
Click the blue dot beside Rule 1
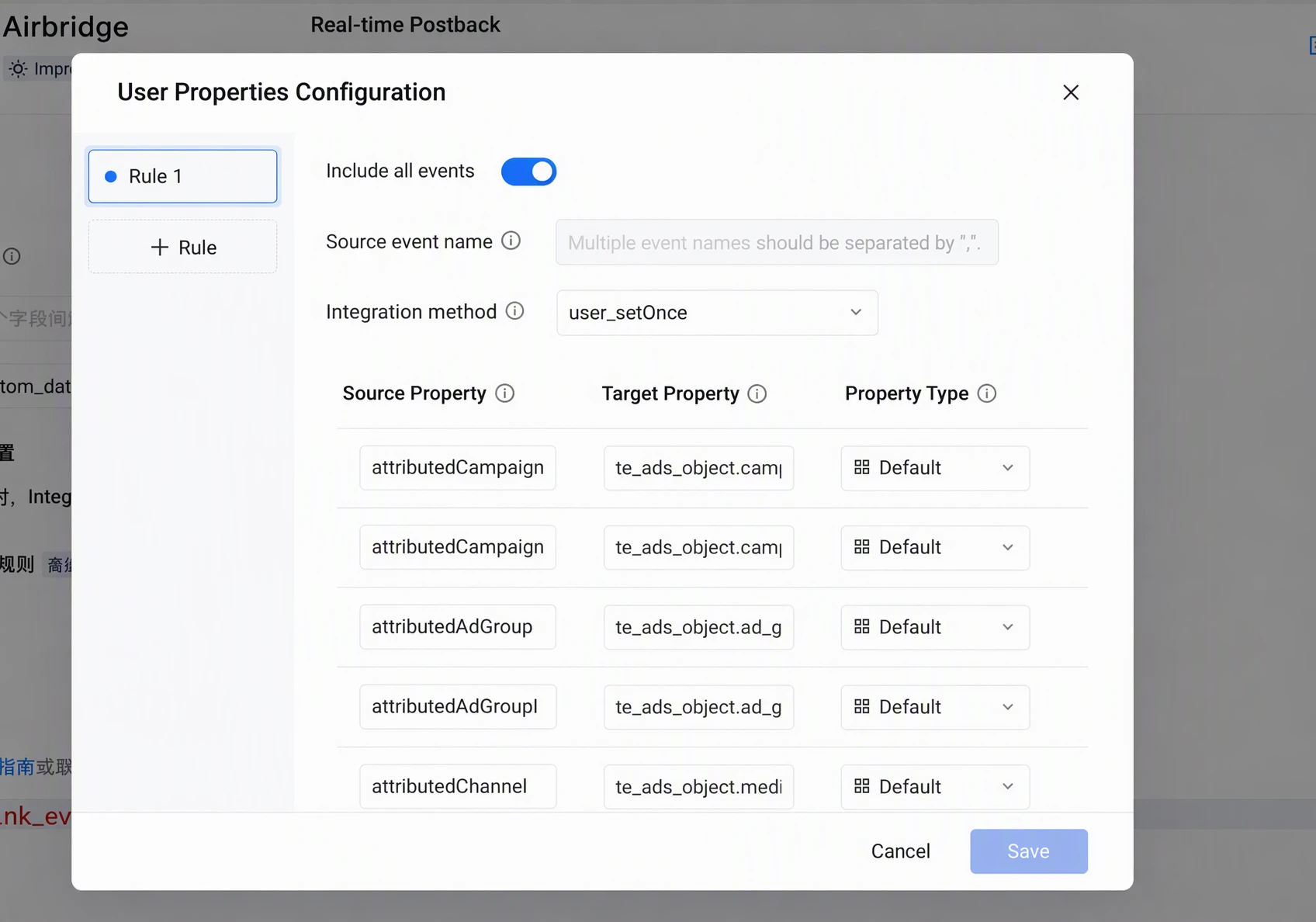coord(111,177)
